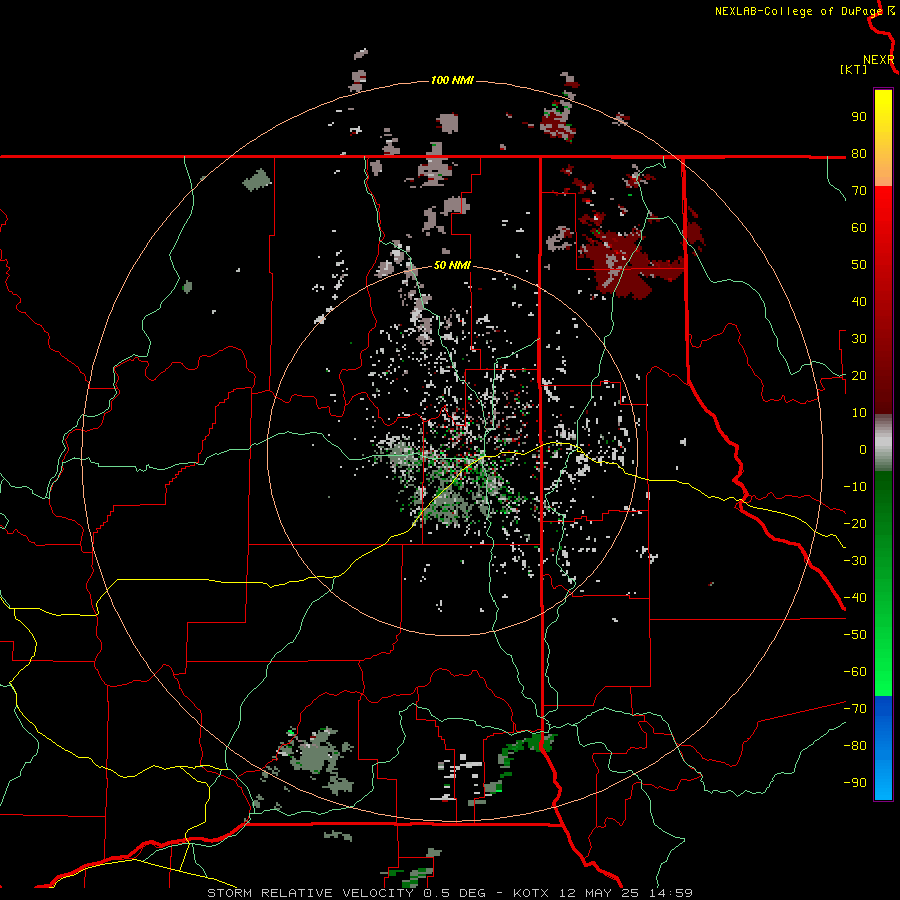Click the 0 value on velocity scale

point(863,449)
